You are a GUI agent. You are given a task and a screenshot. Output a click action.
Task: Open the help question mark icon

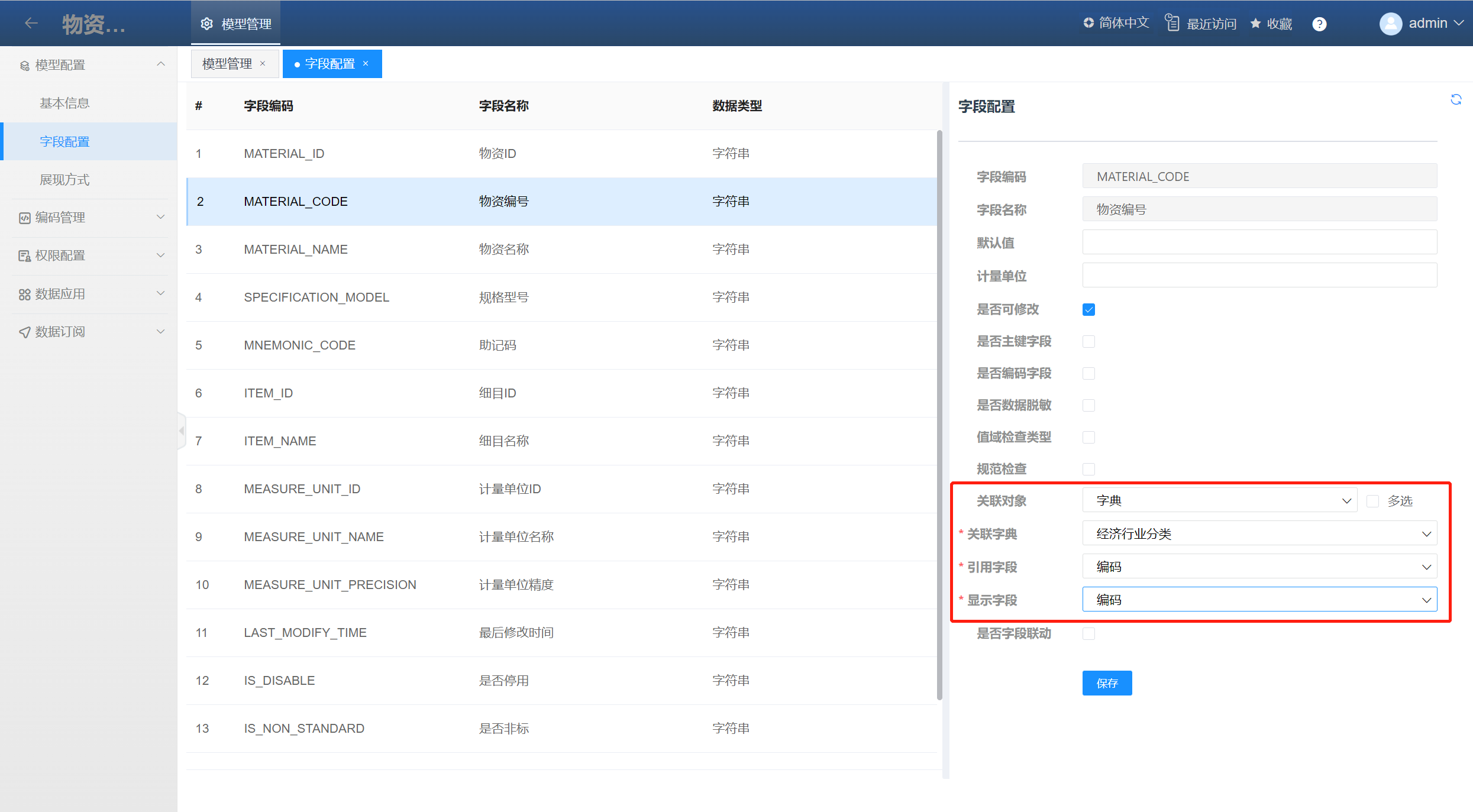tap(1319, 24)
